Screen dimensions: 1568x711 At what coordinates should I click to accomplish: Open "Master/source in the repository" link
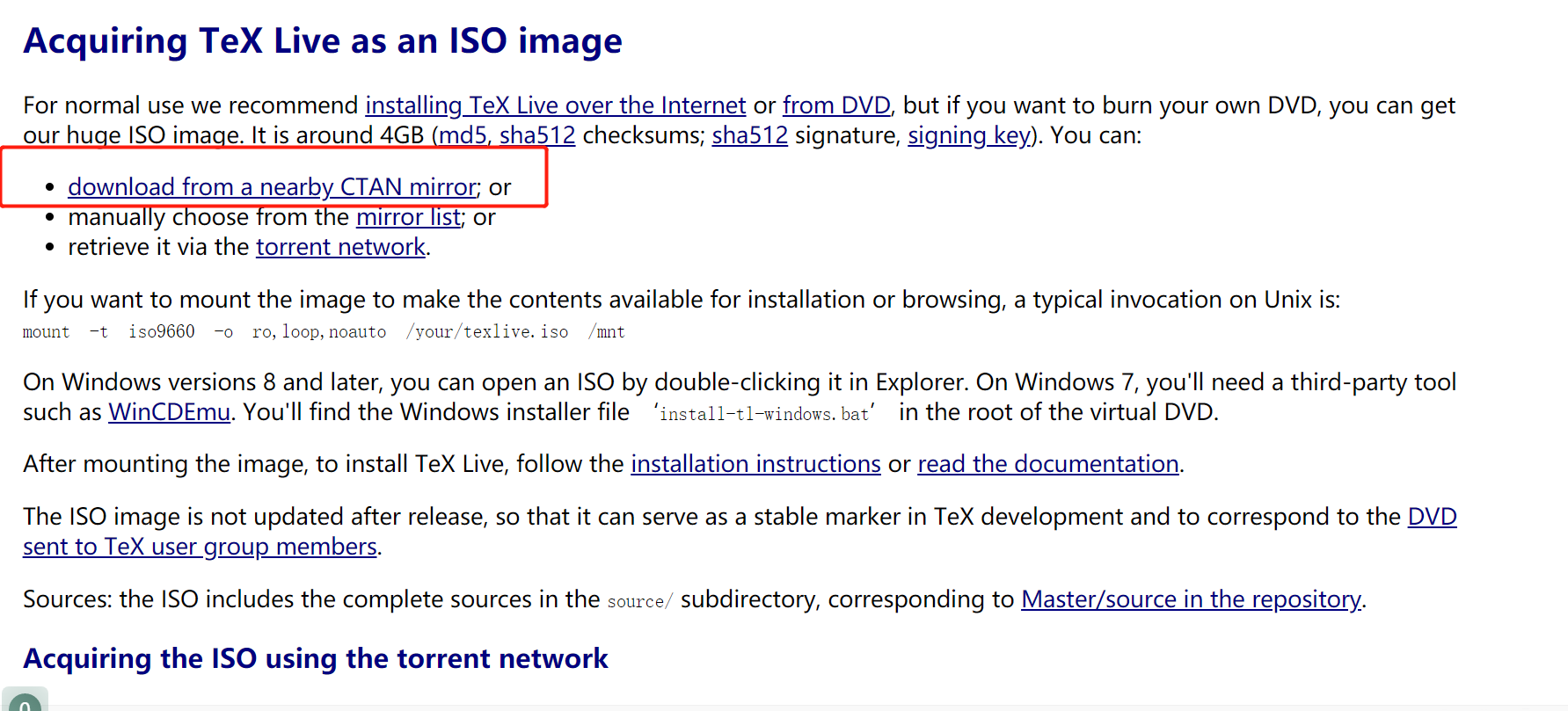click(1191, 599)
